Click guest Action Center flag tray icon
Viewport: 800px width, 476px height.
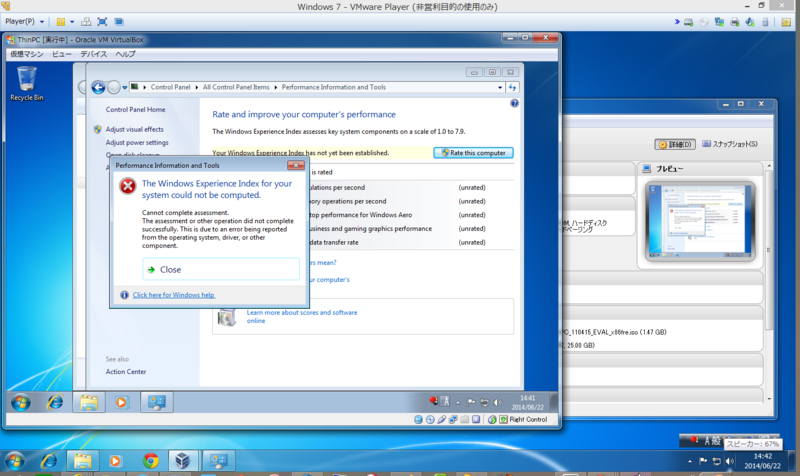(470, 403)
